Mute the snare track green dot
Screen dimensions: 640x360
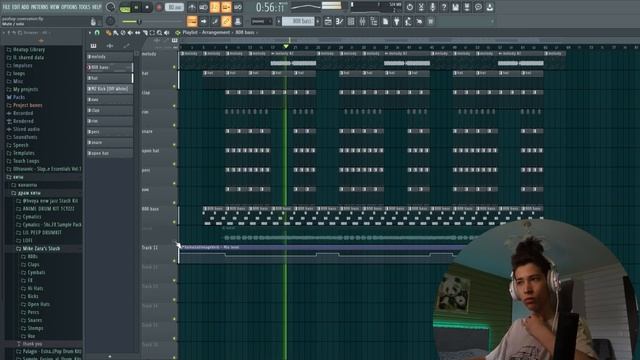(x=175, y=145)
